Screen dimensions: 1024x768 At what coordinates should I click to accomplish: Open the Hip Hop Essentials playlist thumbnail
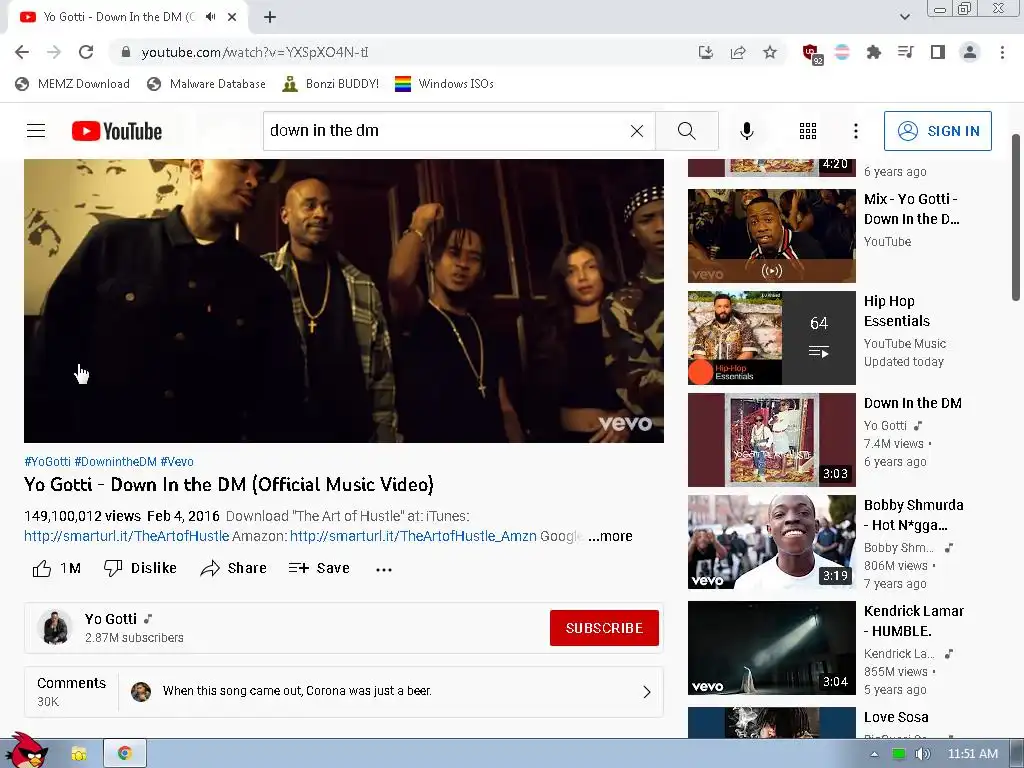771,338
